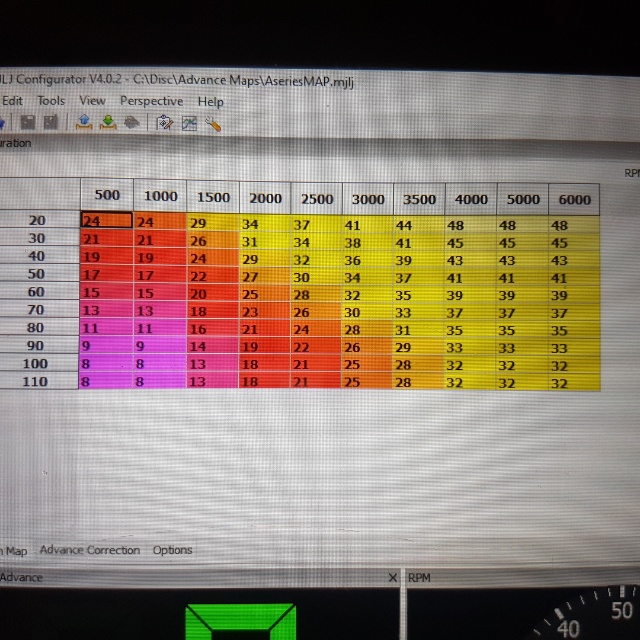Switch to the Advance Correction tab

[x=90, y=550]
